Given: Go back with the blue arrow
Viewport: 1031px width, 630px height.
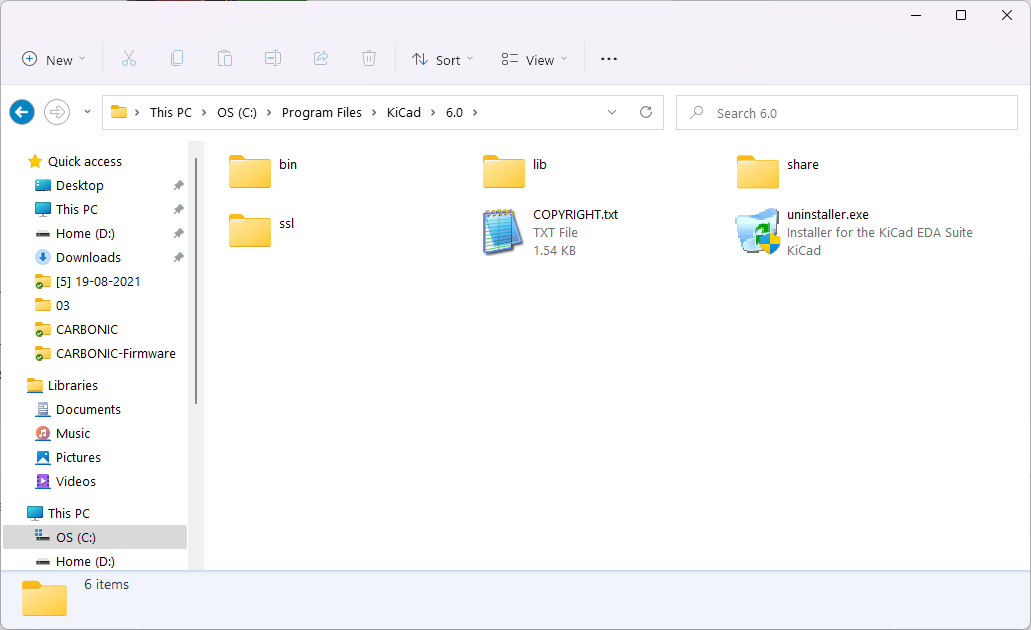Looking at the screenshot, I should coord(22,112).
